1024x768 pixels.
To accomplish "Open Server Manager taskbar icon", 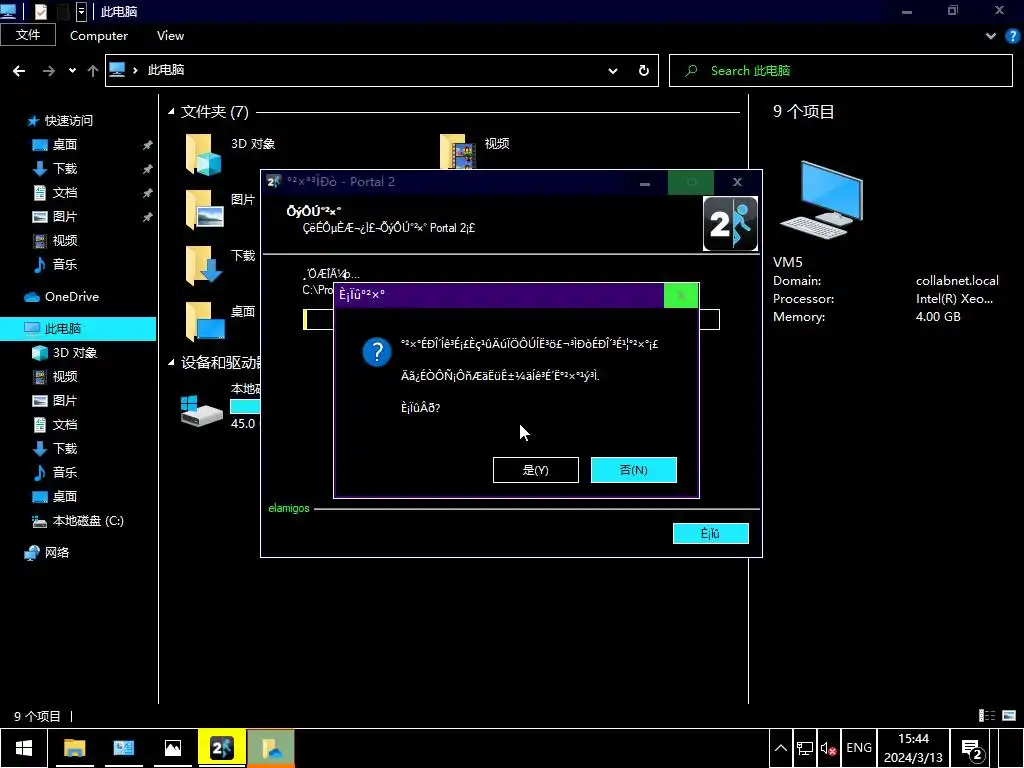I will [123, 748].
